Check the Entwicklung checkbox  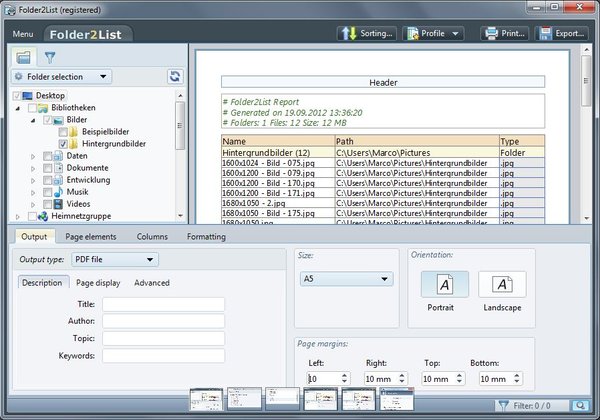coord(47,180)
